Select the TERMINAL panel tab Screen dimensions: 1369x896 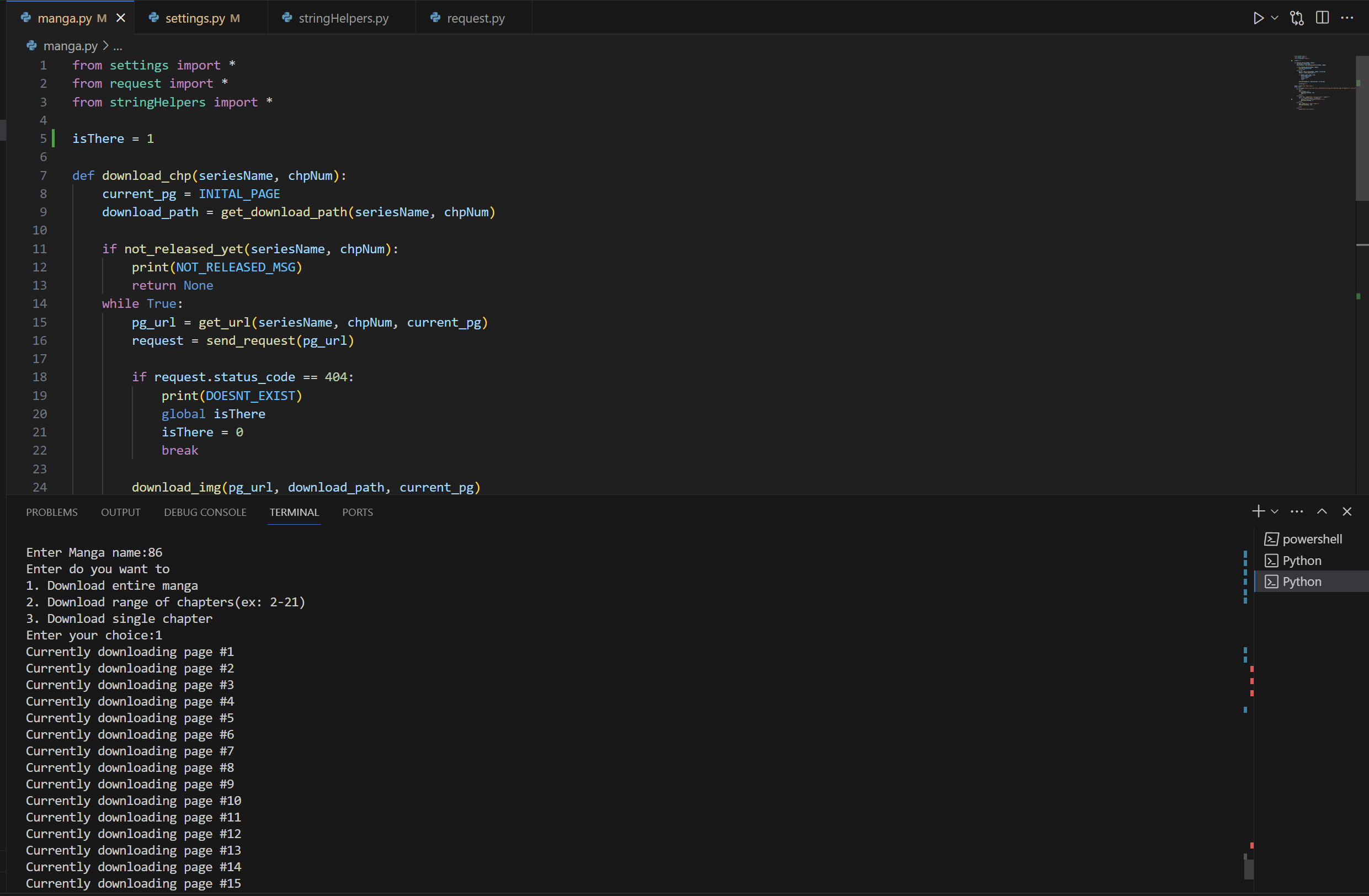pyautogui.click(x=294, y=512)
